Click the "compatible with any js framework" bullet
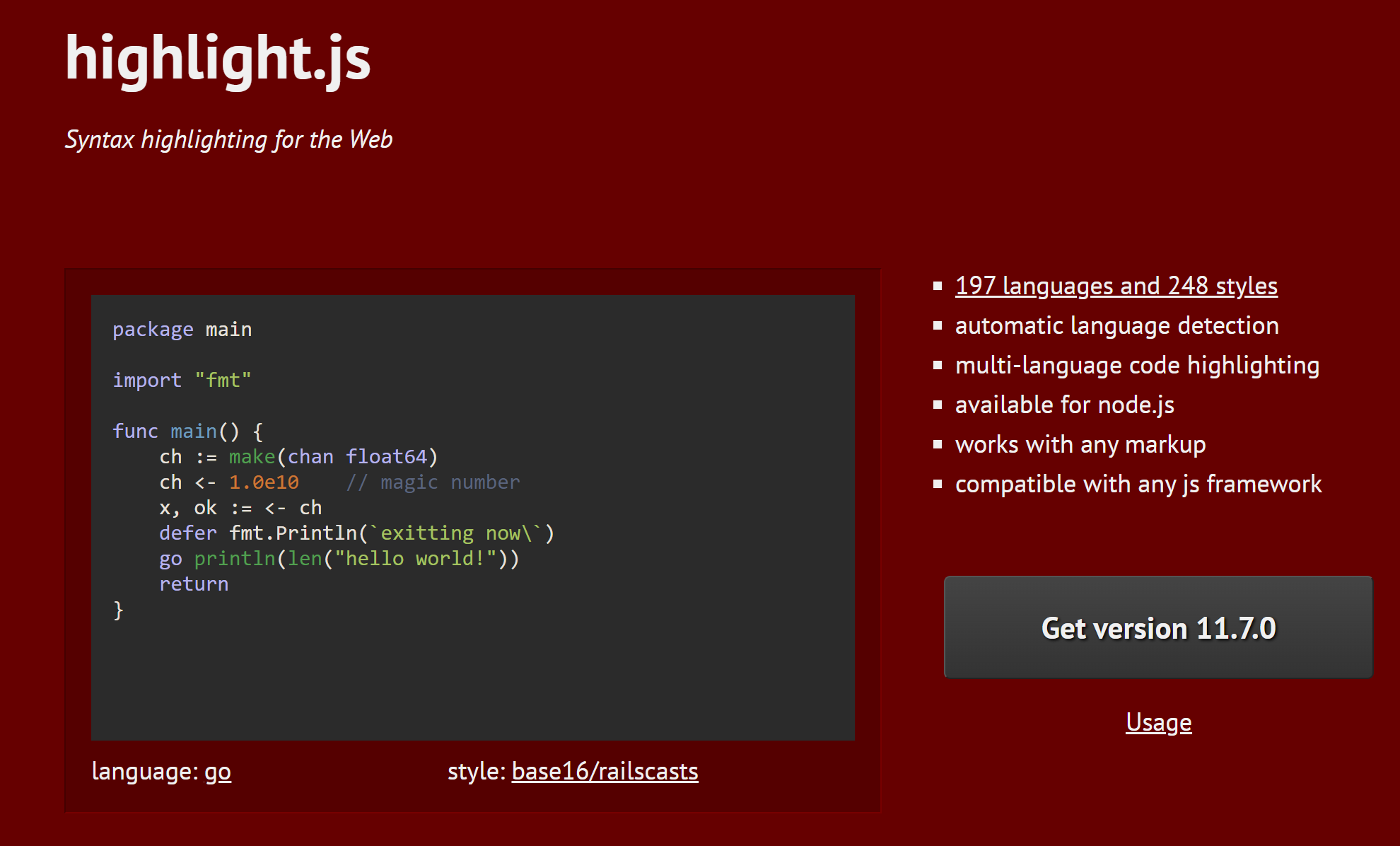 click(1138, 484)
